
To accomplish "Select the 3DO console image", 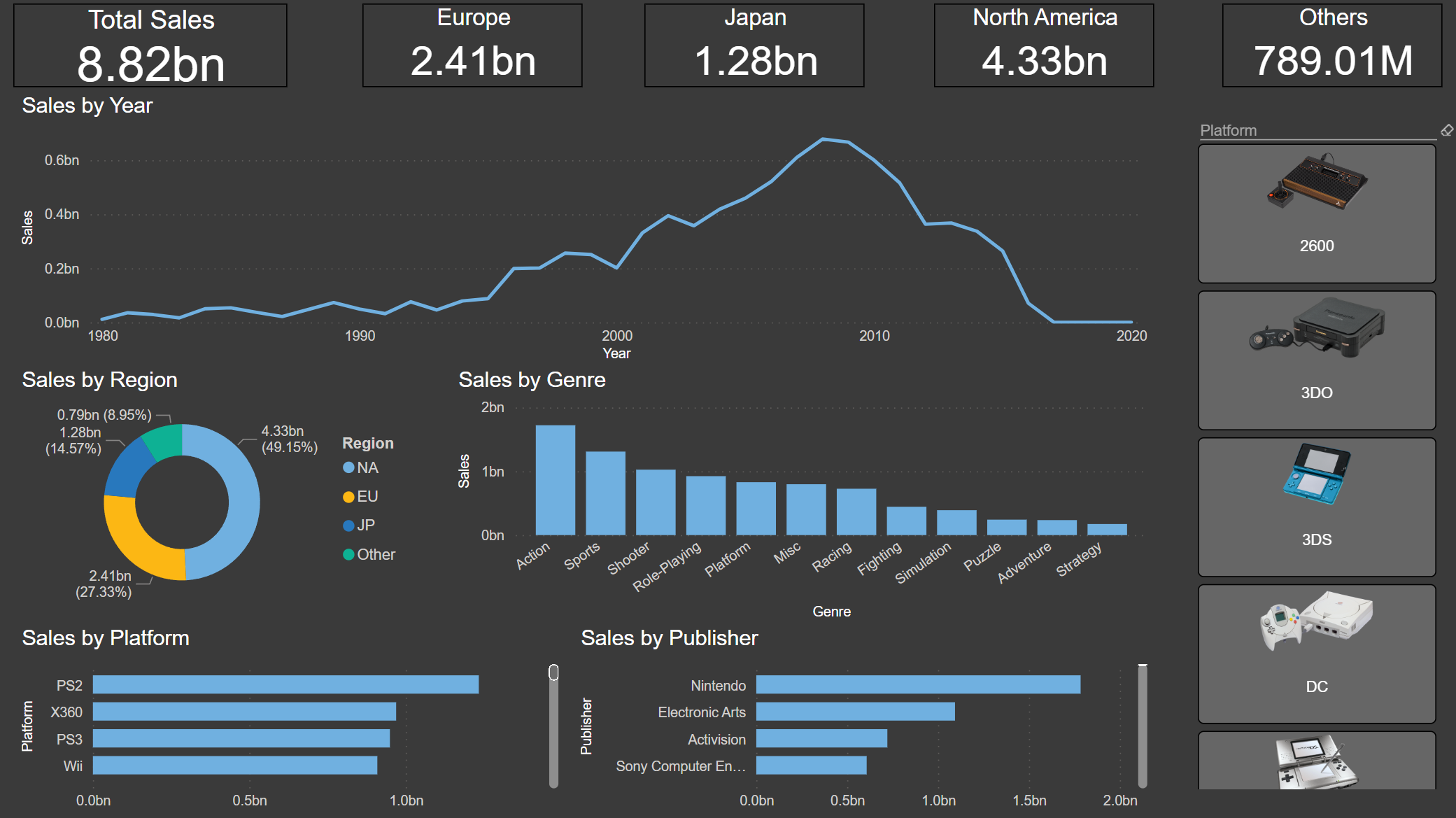I will (1316, 329).
